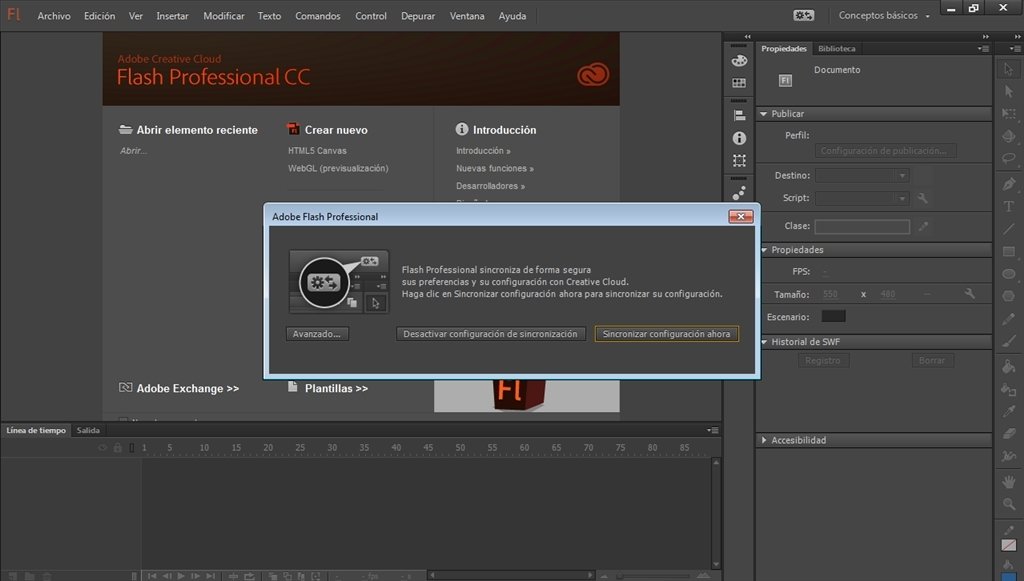Open the Motion Presets panel icon
This screenshot has height=581, width=1024.
[739, 193]
